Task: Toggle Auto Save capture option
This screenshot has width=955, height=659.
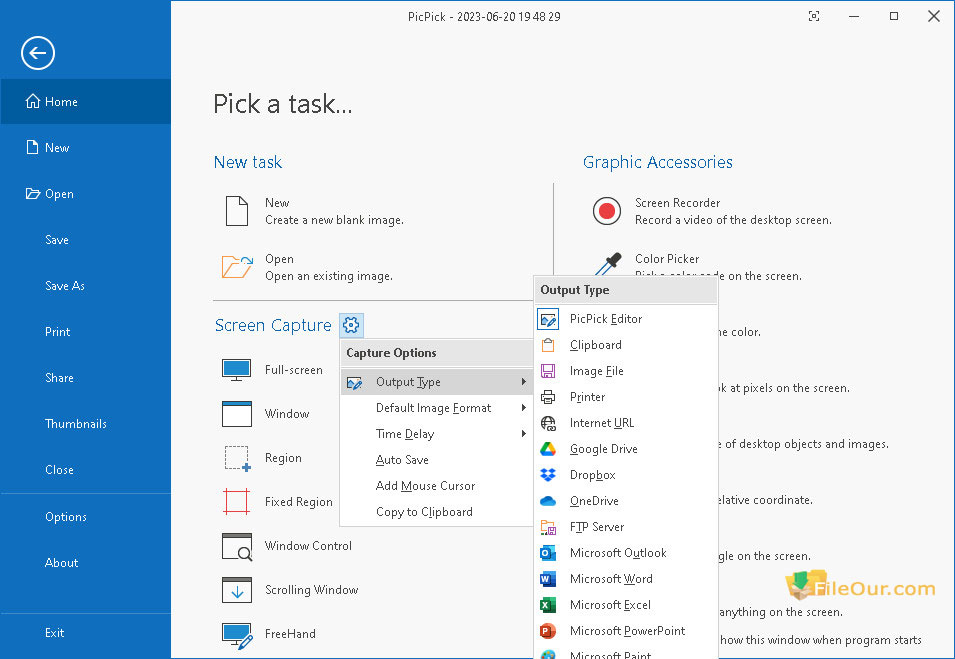Action: tap(436, 460)
